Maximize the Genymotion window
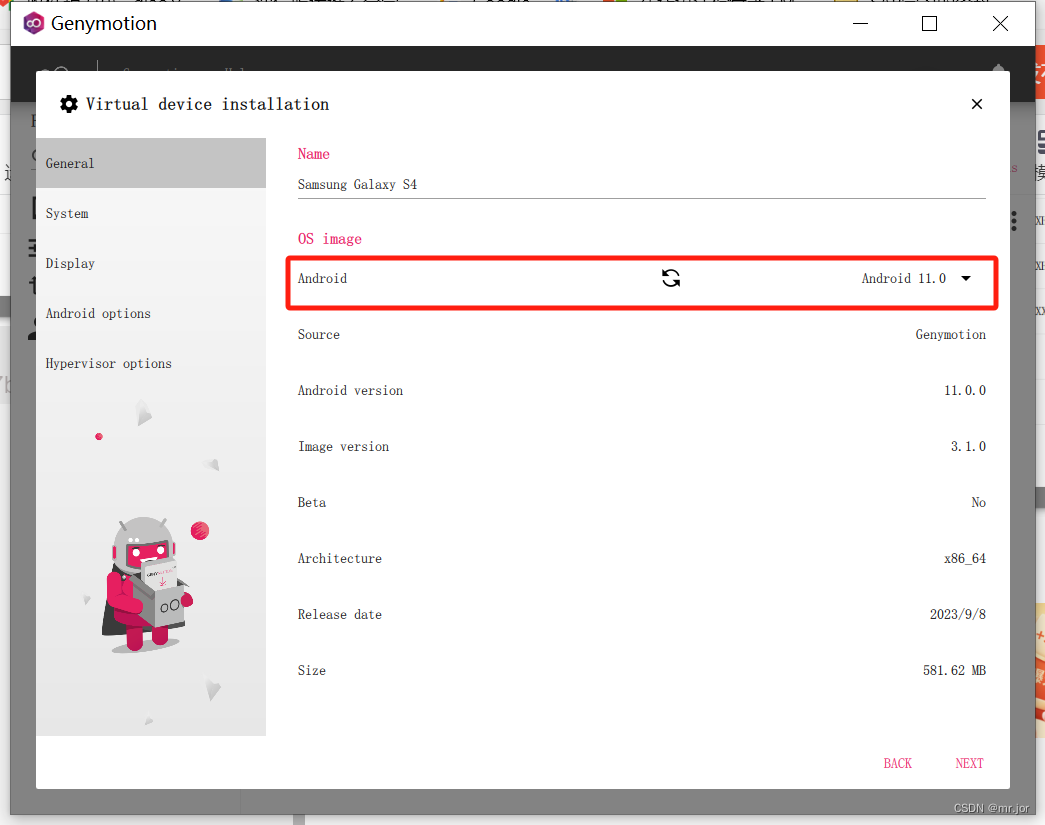The height and width of the screenshot is (825, 1045). (x=929, y=23)
